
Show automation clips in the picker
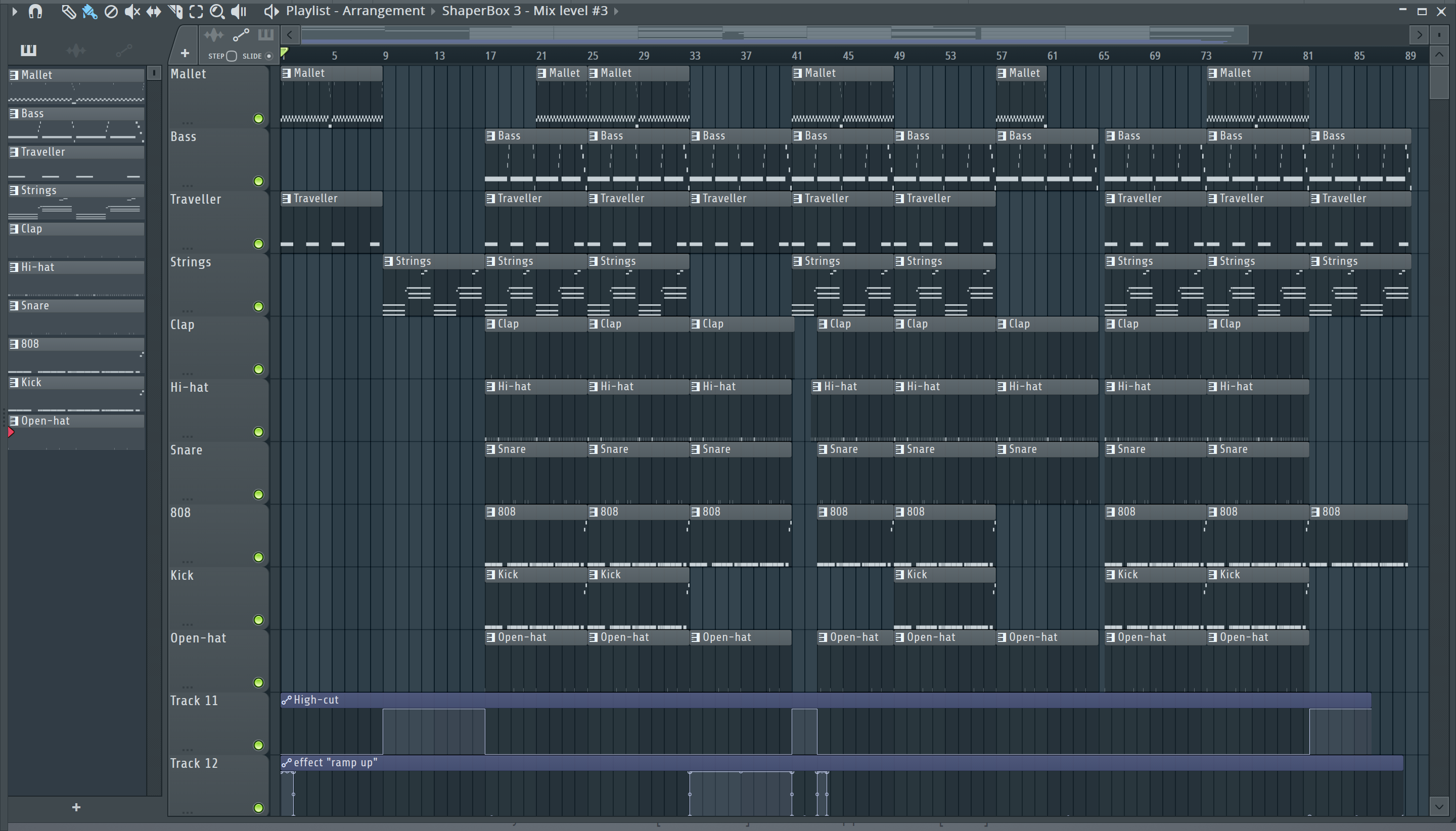pos(124,51)
